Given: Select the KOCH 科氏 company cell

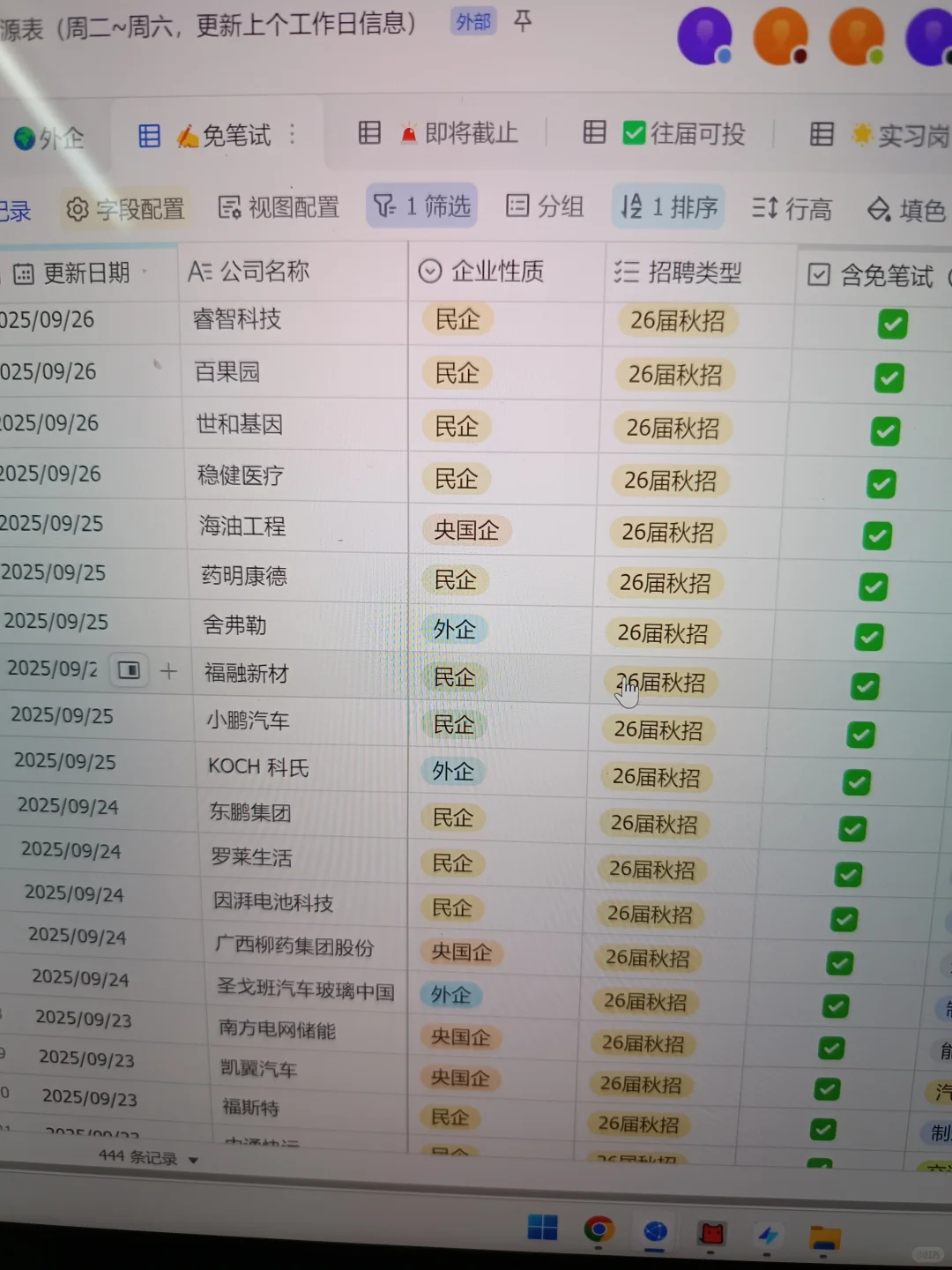Looking at the screenshot, I should click(302, 767).
